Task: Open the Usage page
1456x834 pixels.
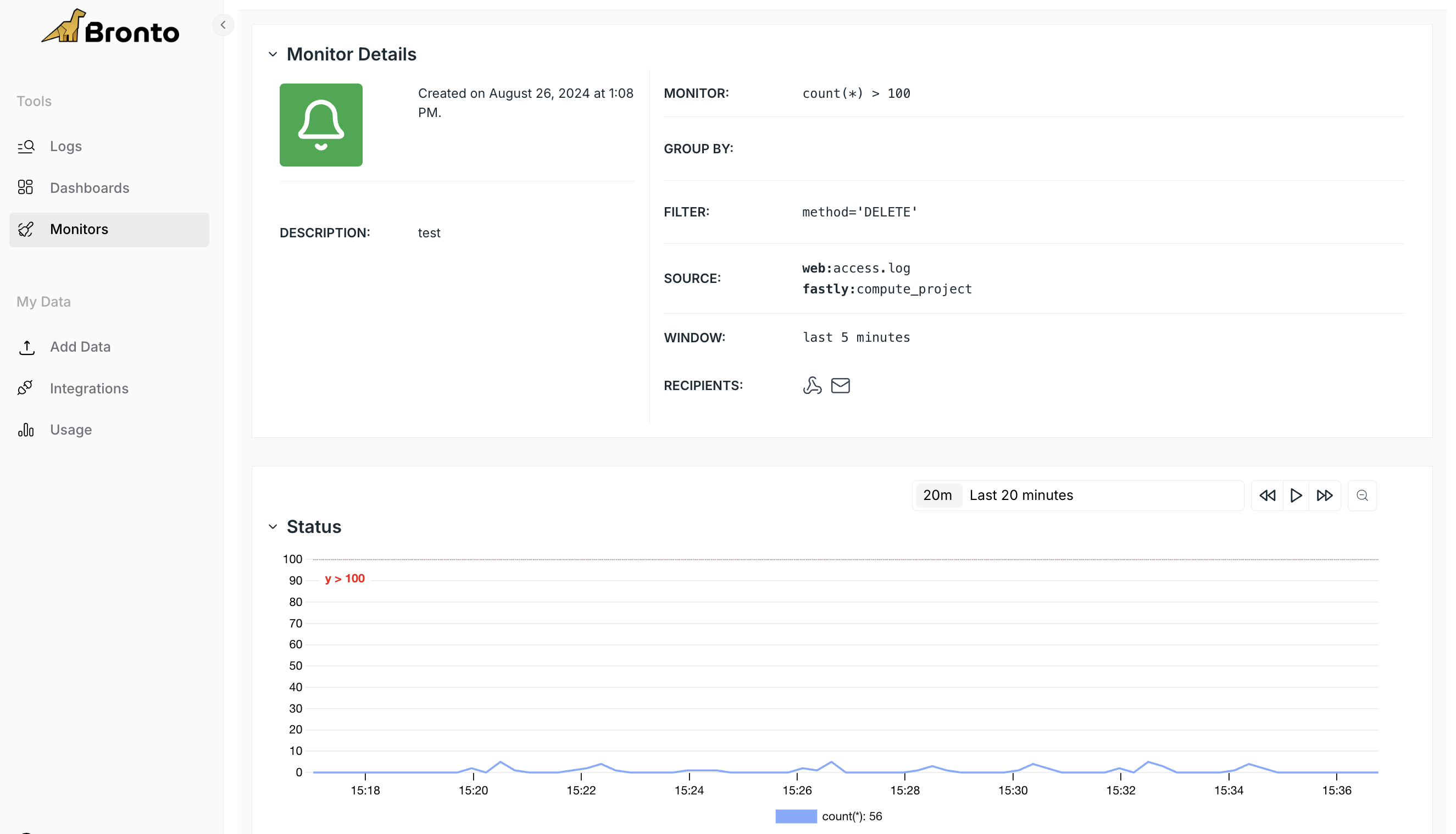Action: click(x=70, y=430)
